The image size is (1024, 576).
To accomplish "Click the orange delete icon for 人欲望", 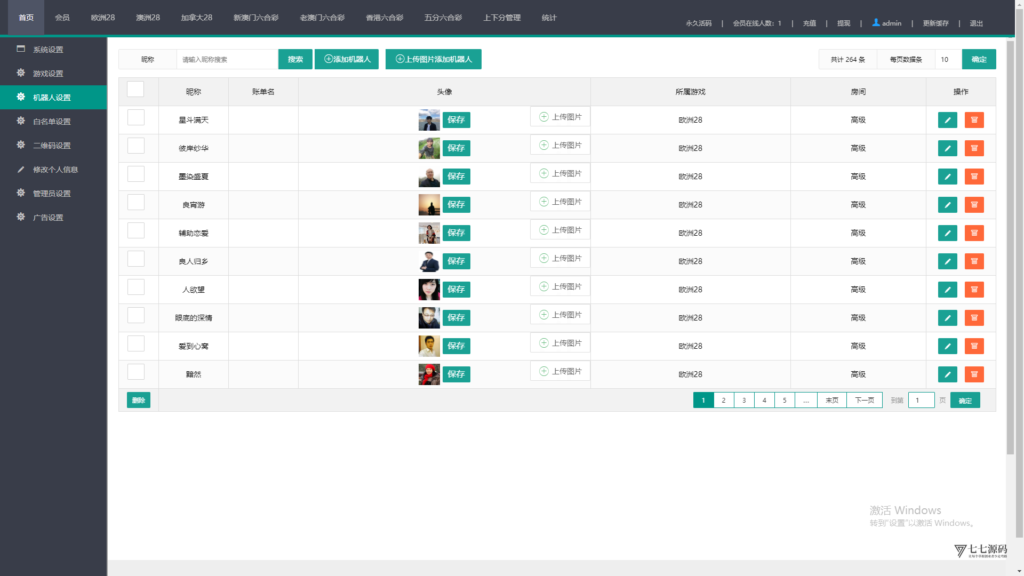I will pos(974,290).
